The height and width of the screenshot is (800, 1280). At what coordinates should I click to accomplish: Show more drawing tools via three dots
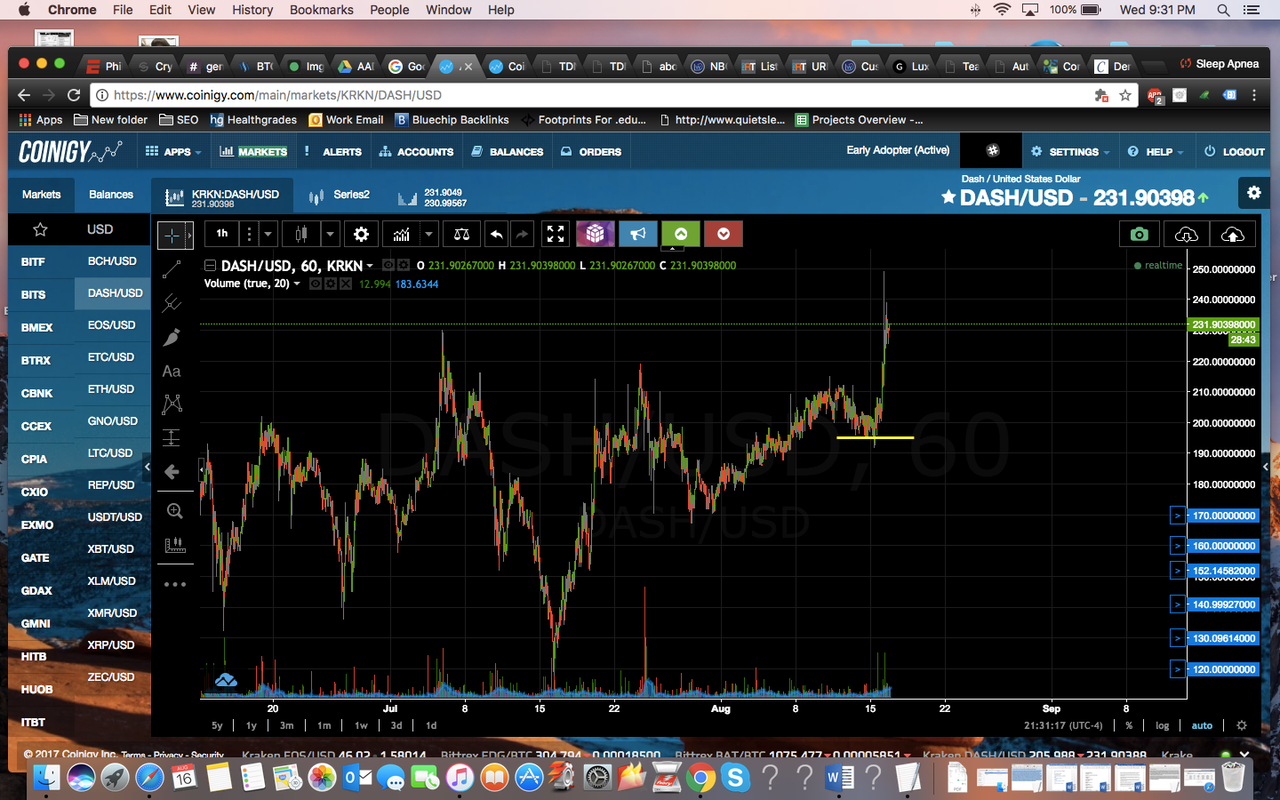coord(174,584)
